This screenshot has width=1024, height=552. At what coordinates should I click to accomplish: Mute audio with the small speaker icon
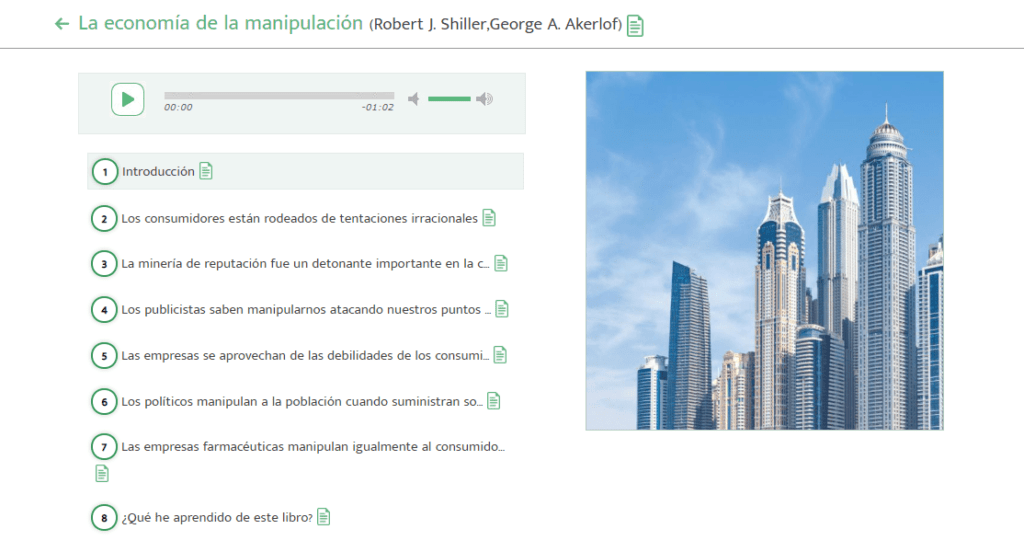[x=413, y=99]
